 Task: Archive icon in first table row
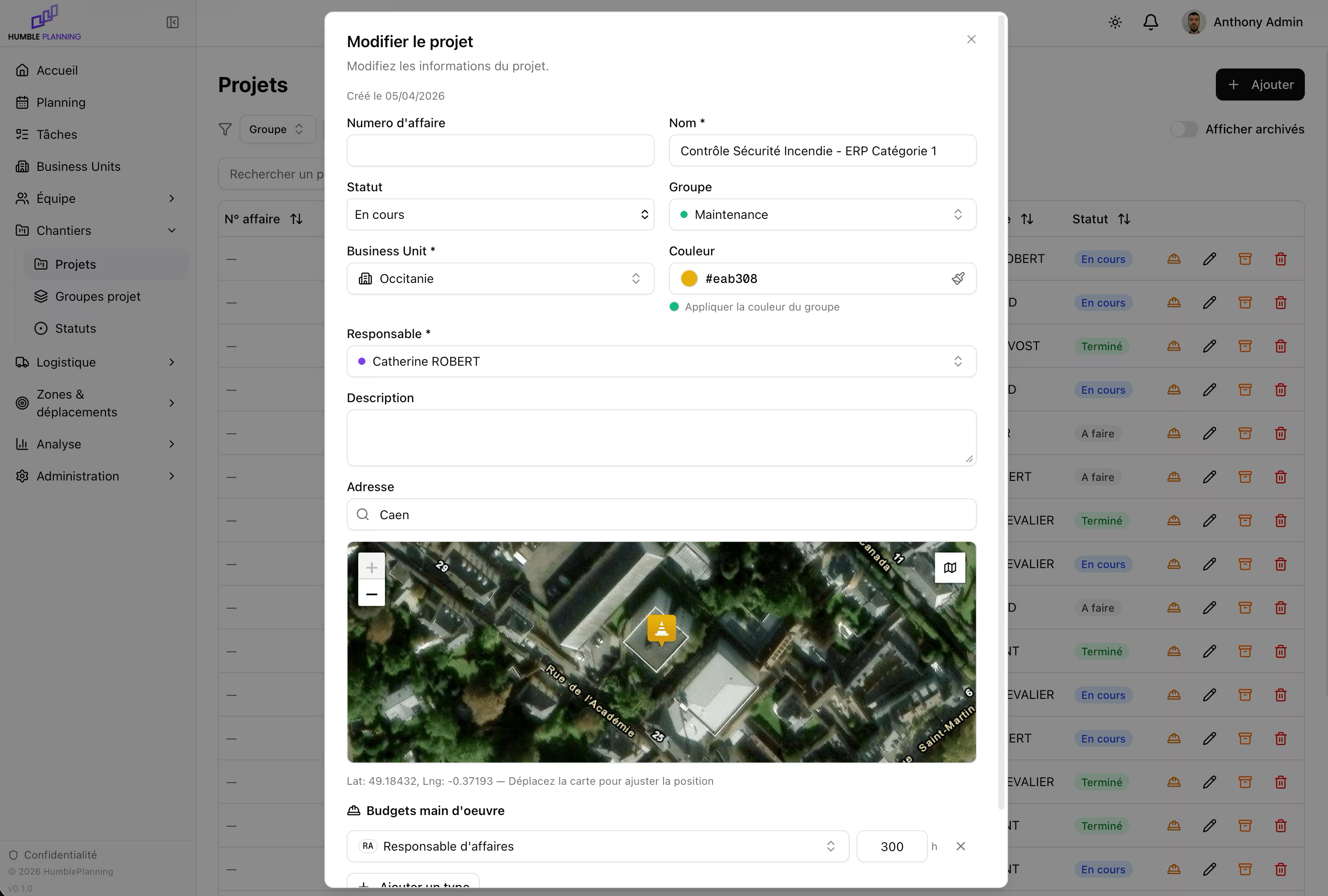coord(1245,259)
